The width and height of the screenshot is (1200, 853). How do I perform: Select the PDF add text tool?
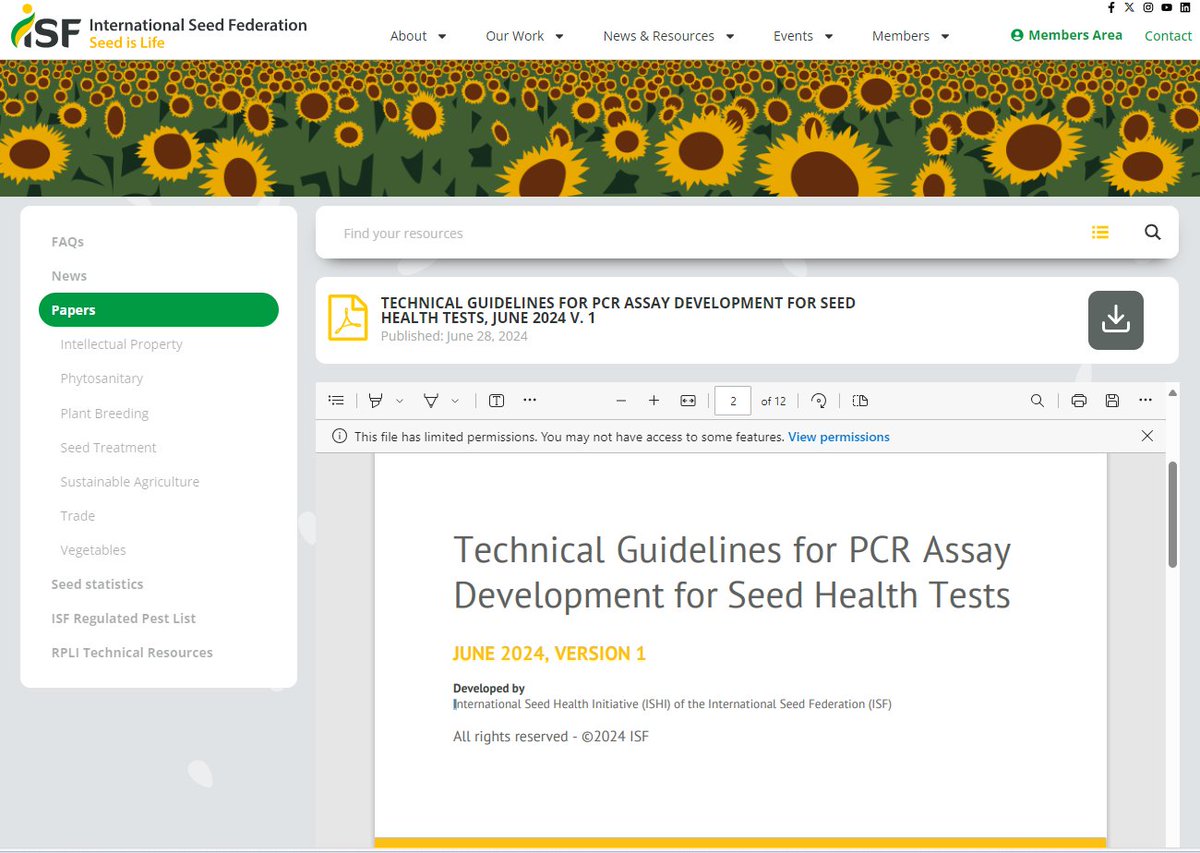(x=496, y=400)
